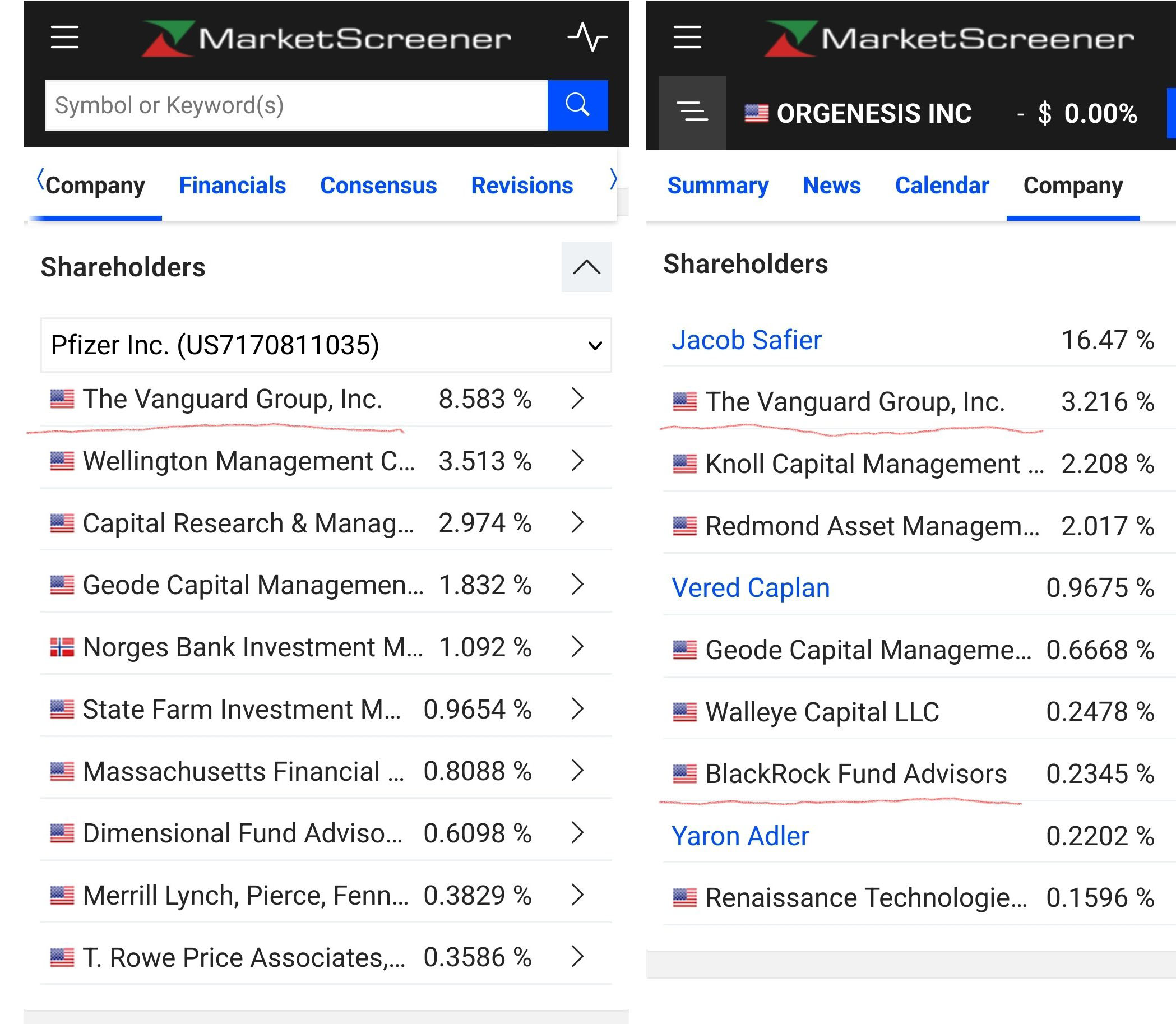
Task: Select Walleye Capital LLC name
Action: coord(822,712)
